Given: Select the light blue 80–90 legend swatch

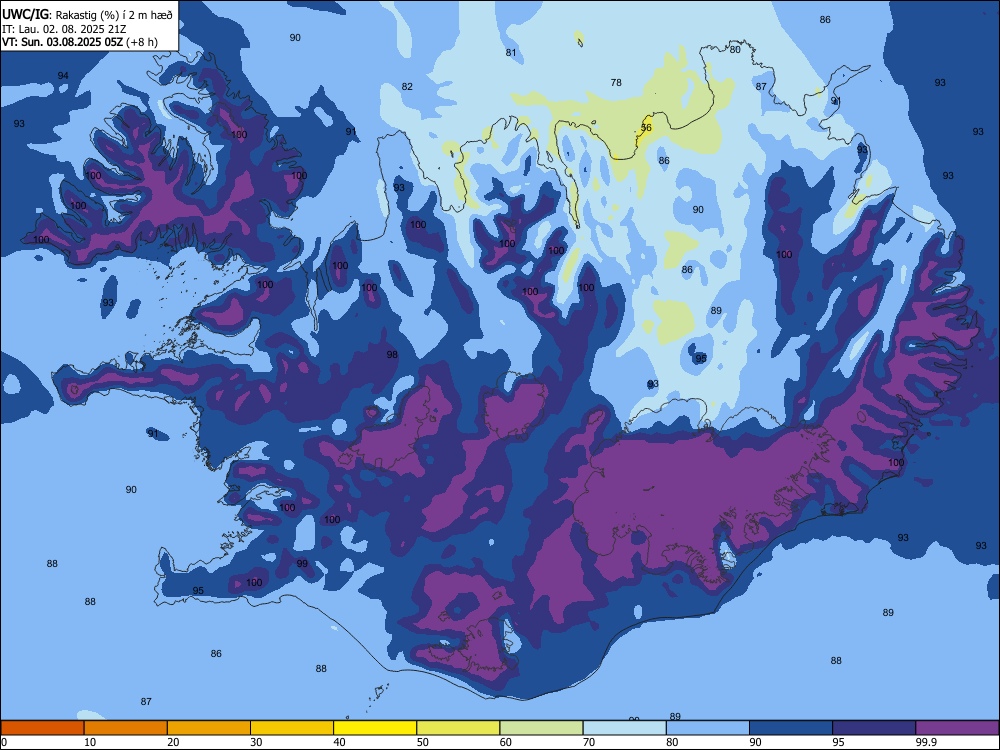Looking at the screenshot, I should tap(708, 728).
